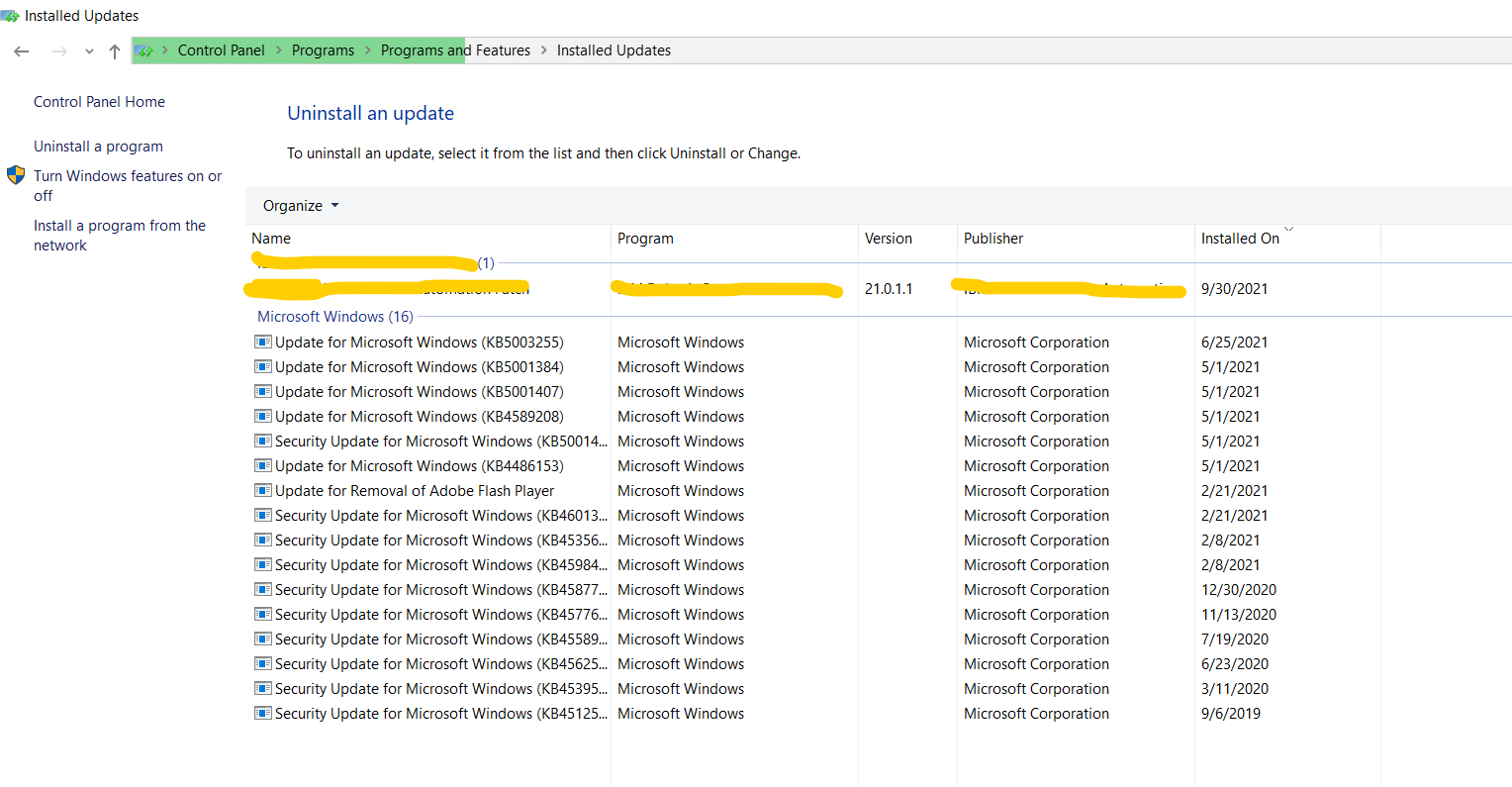
Task: Expand breadcrumb chevron after Control Panel
Action: 278,50
